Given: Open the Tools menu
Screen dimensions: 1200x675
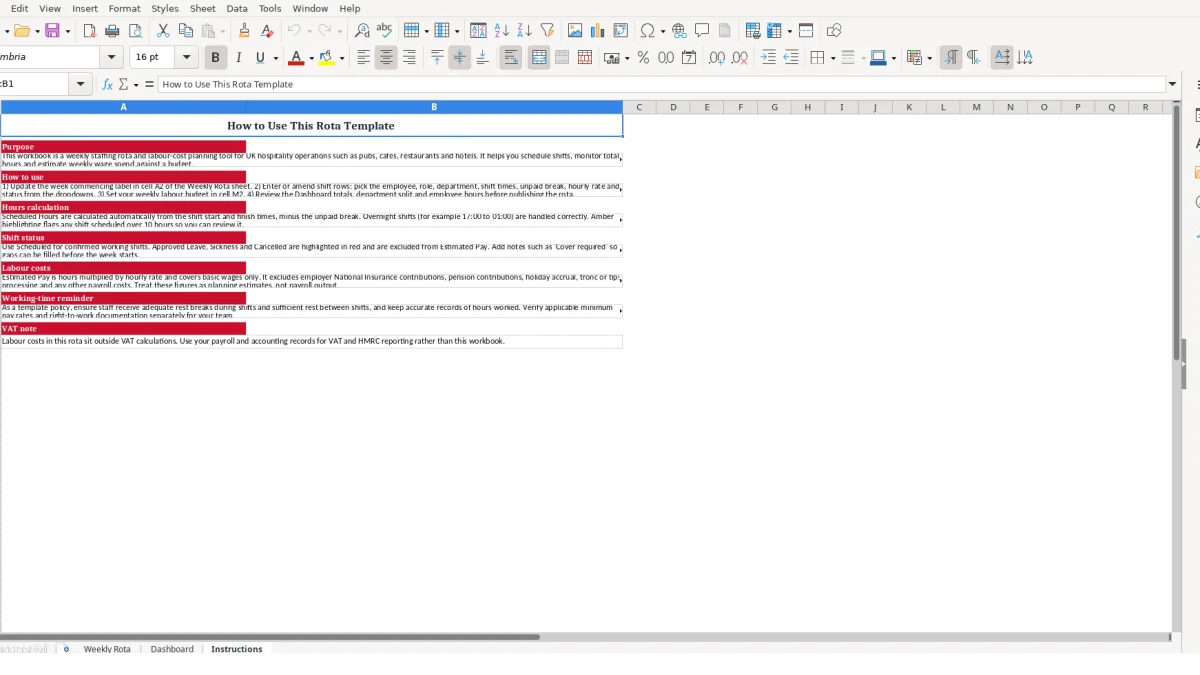Looking at the screenshot, I should pos(270,8).
